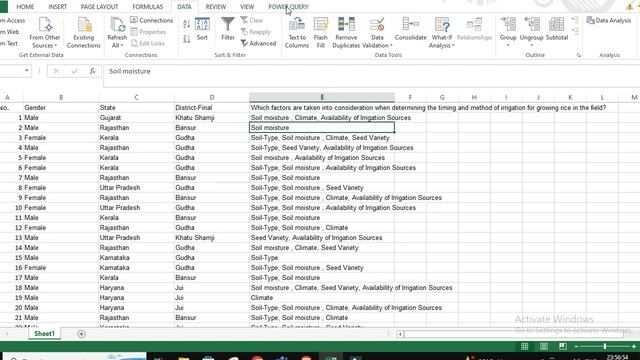Open the VIEW ribbon tab

coord(247,7)
